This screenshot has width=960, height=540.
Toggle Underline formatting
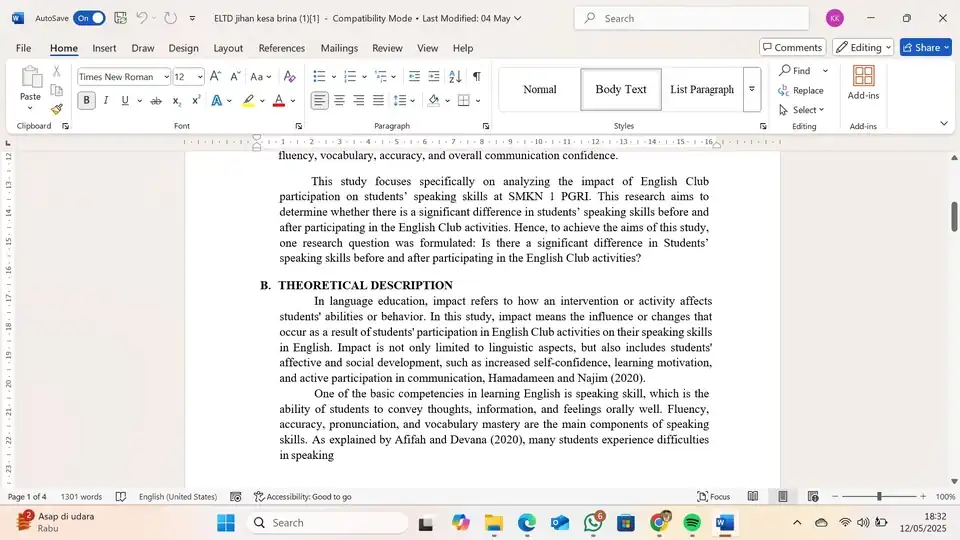(125, 100)
